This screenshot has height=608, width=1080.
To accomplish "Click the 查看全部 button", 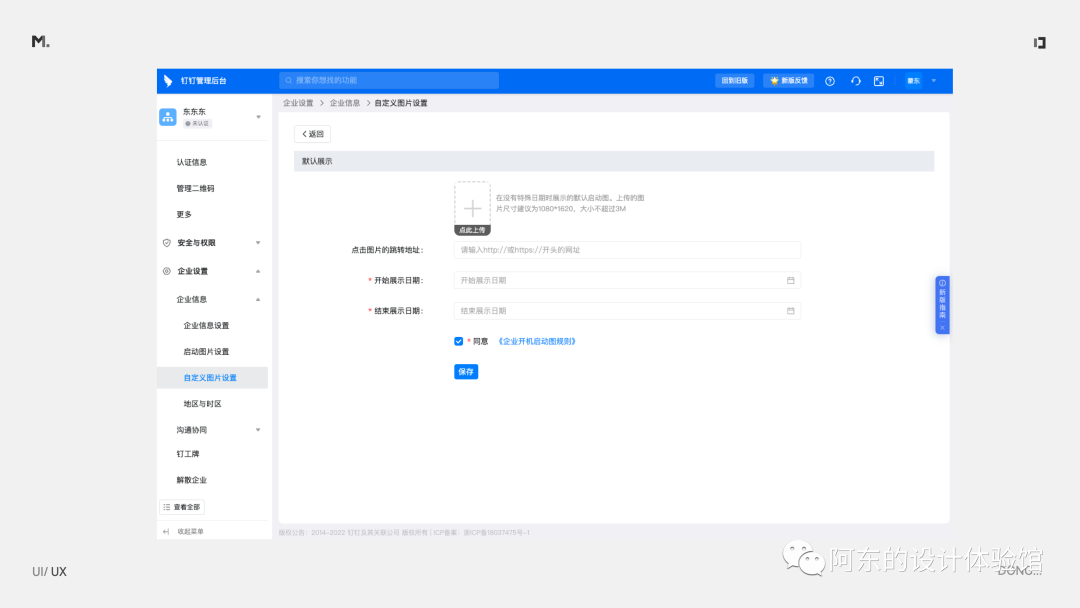I will [182, 507].
